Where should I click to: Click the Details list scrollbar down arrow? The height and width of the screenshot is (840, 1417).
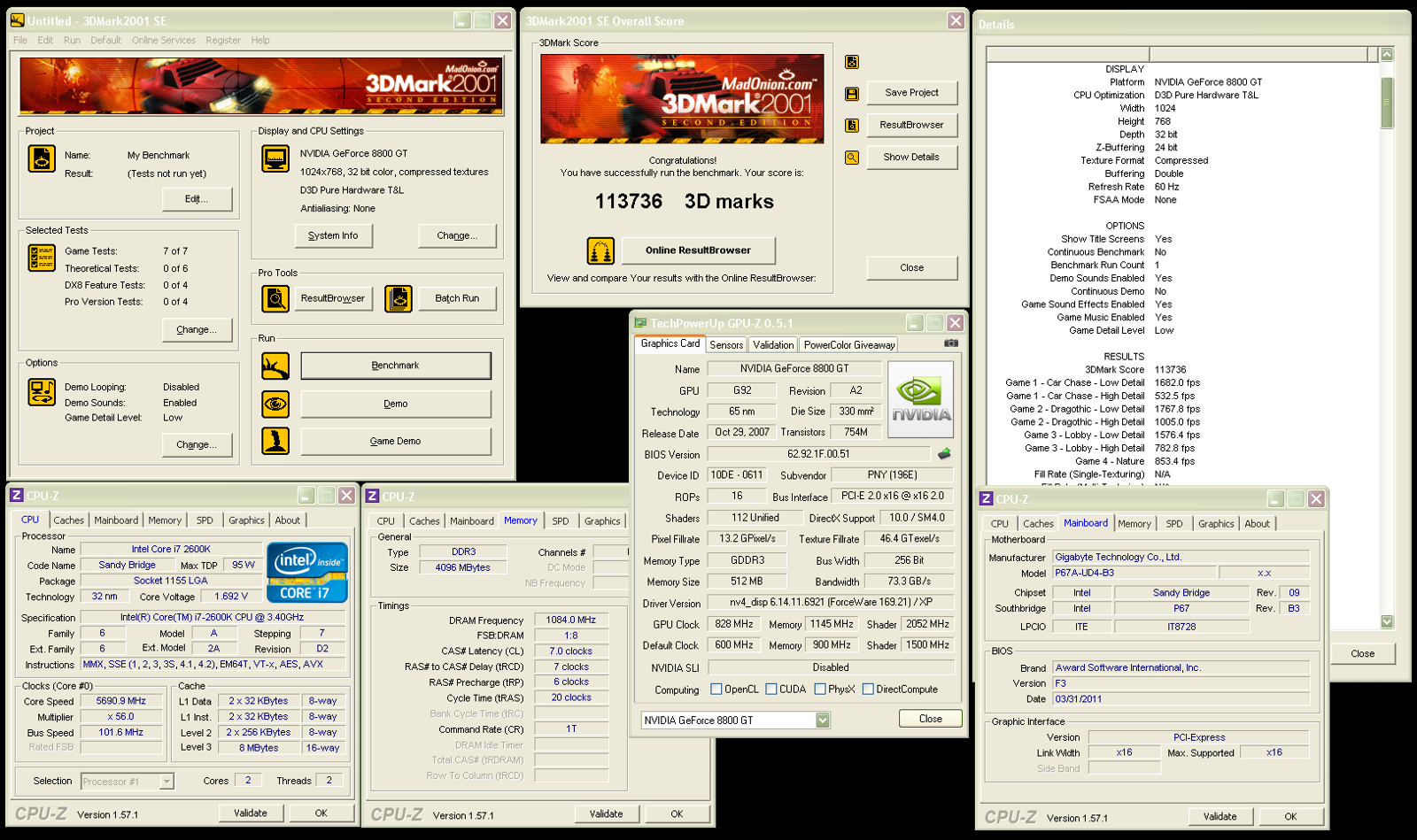point(1387,622)
